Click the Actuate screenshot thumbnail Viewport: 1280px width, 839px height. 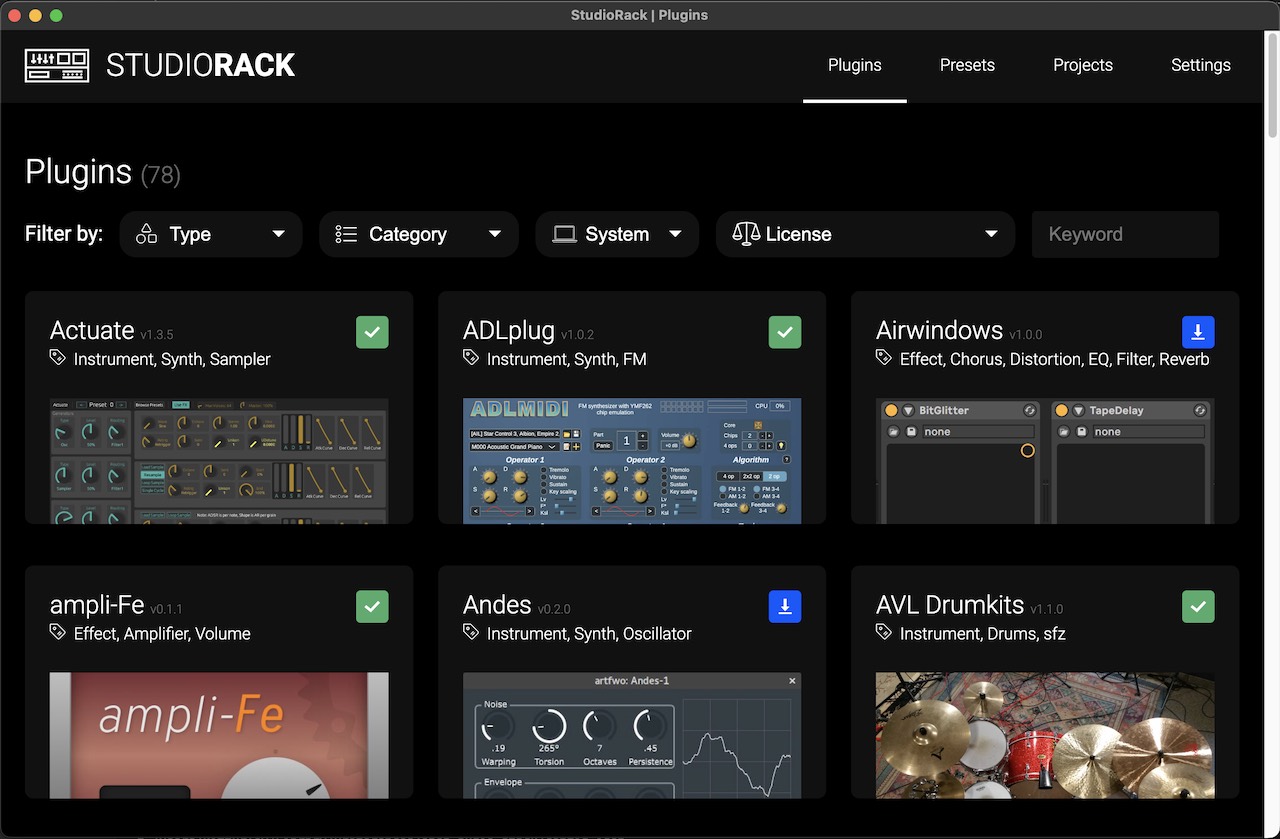(219, 461)
